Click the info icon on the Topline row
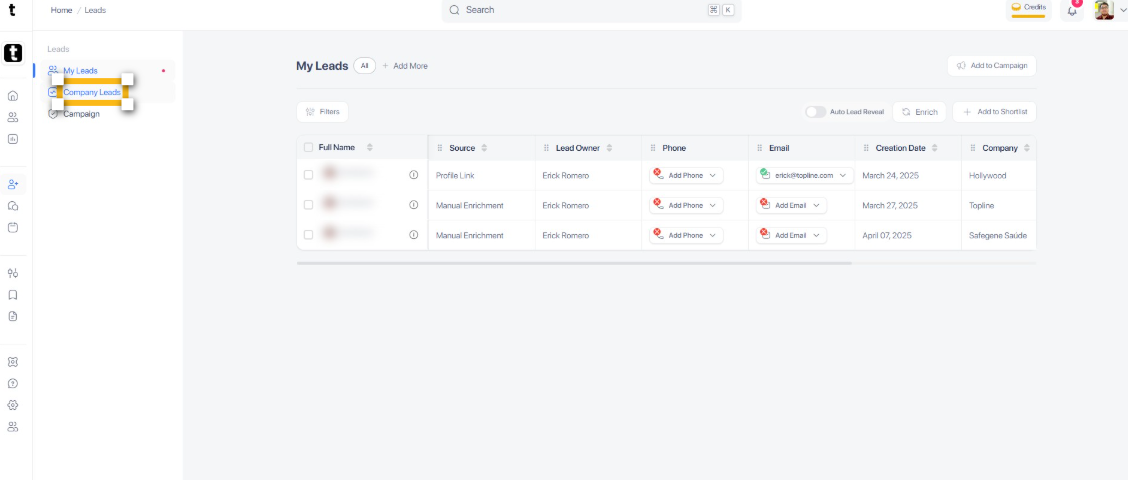 [414, 205]
